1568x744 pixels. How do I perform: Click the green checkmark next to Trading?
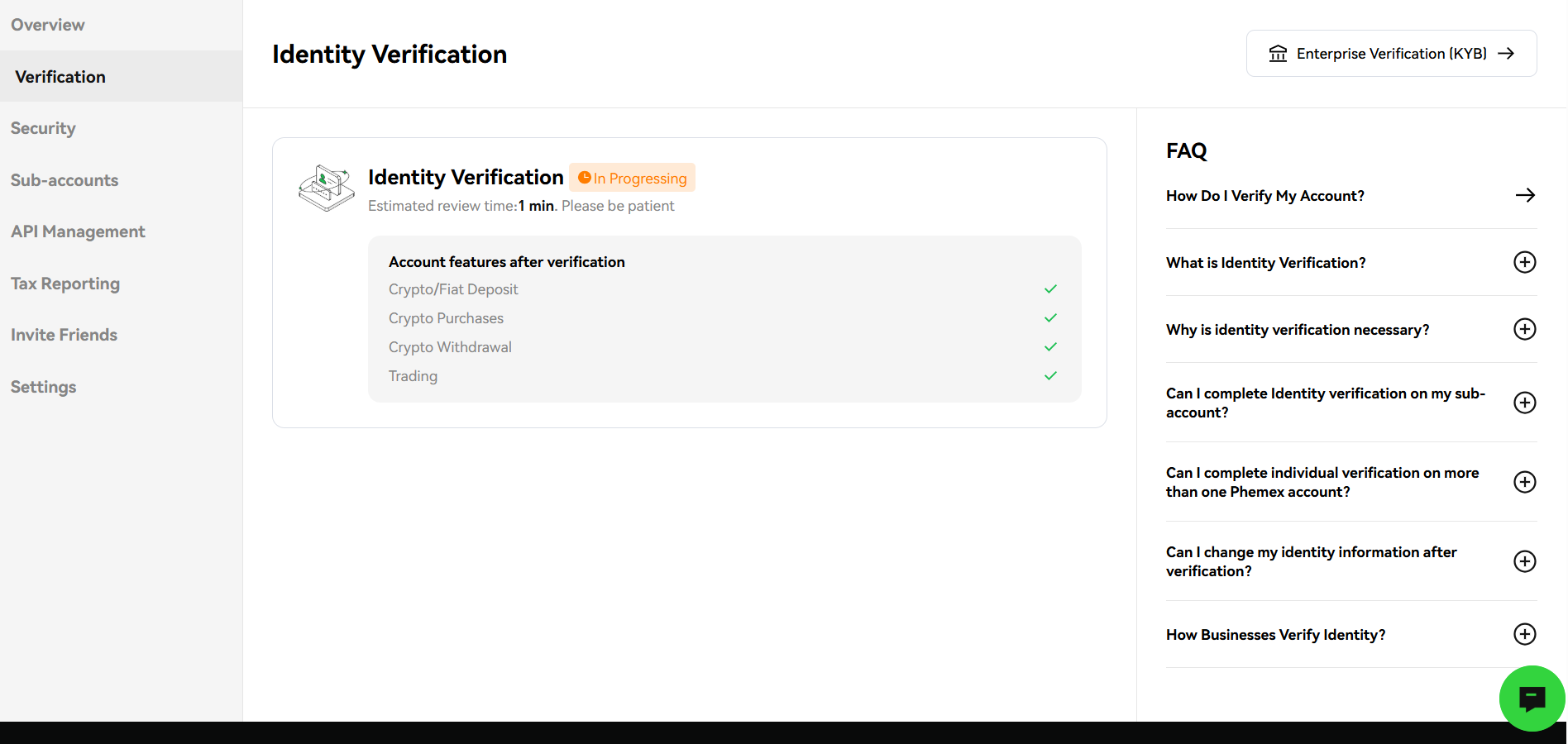click(1050, 375)
